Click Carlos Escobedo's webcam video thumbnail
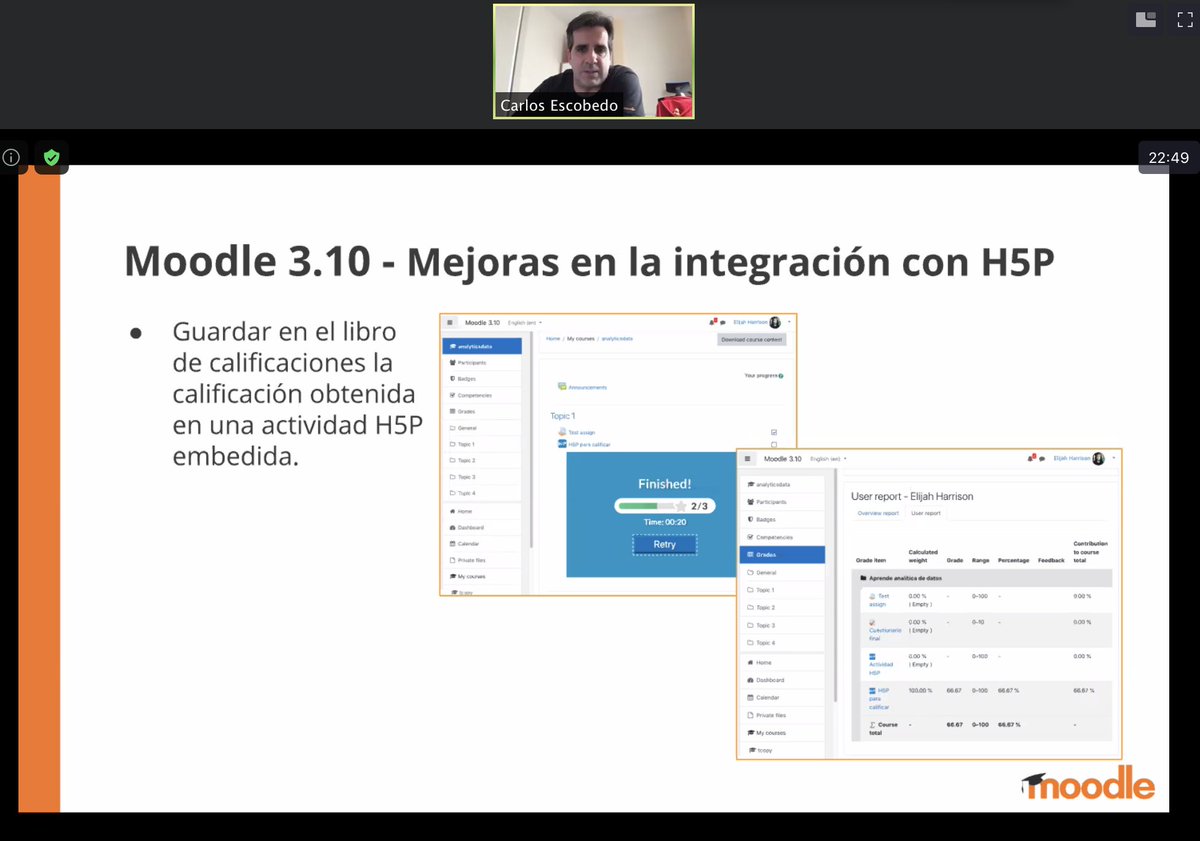1200x841 pixels. pos(593,60)
